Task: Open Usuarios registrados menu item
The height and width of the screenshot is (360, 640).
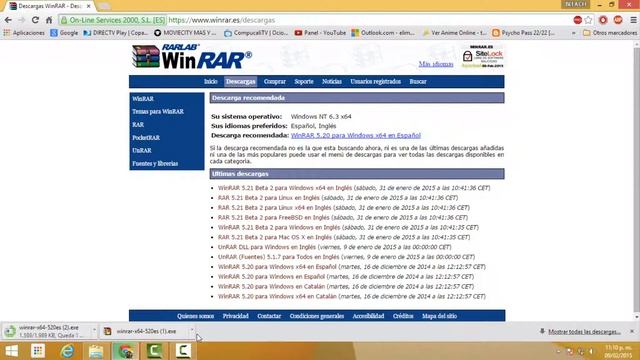Action: point(376,82)
